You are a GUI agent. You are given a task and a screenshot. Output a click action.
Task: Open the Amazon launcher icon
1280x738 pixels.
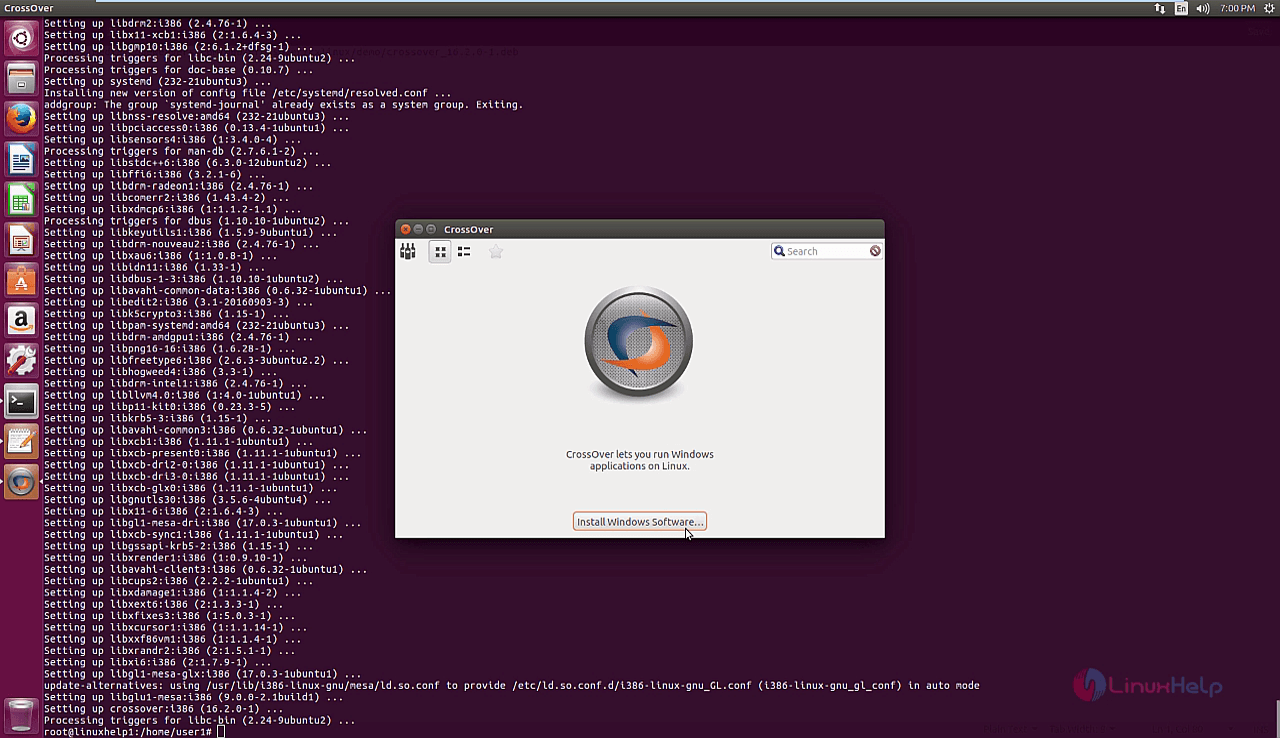(x=22, y=321)
